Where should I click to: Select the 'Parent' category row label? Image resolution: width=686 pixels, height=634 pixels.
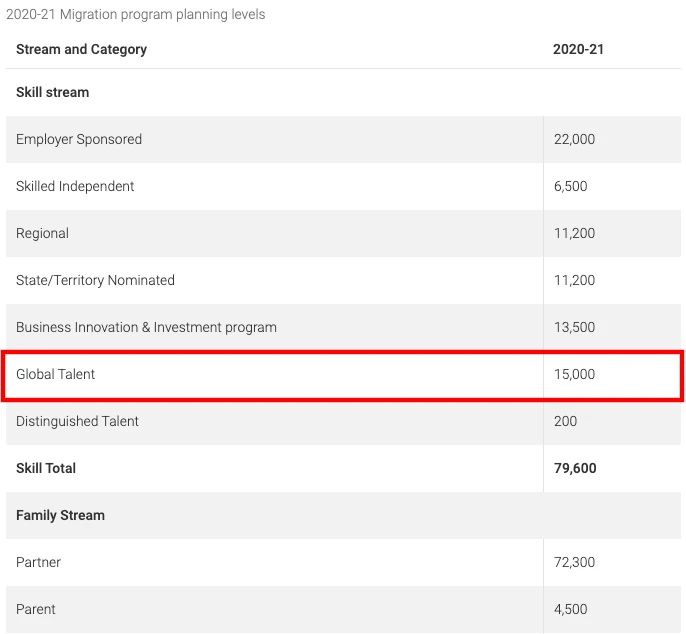click(36, 609)
